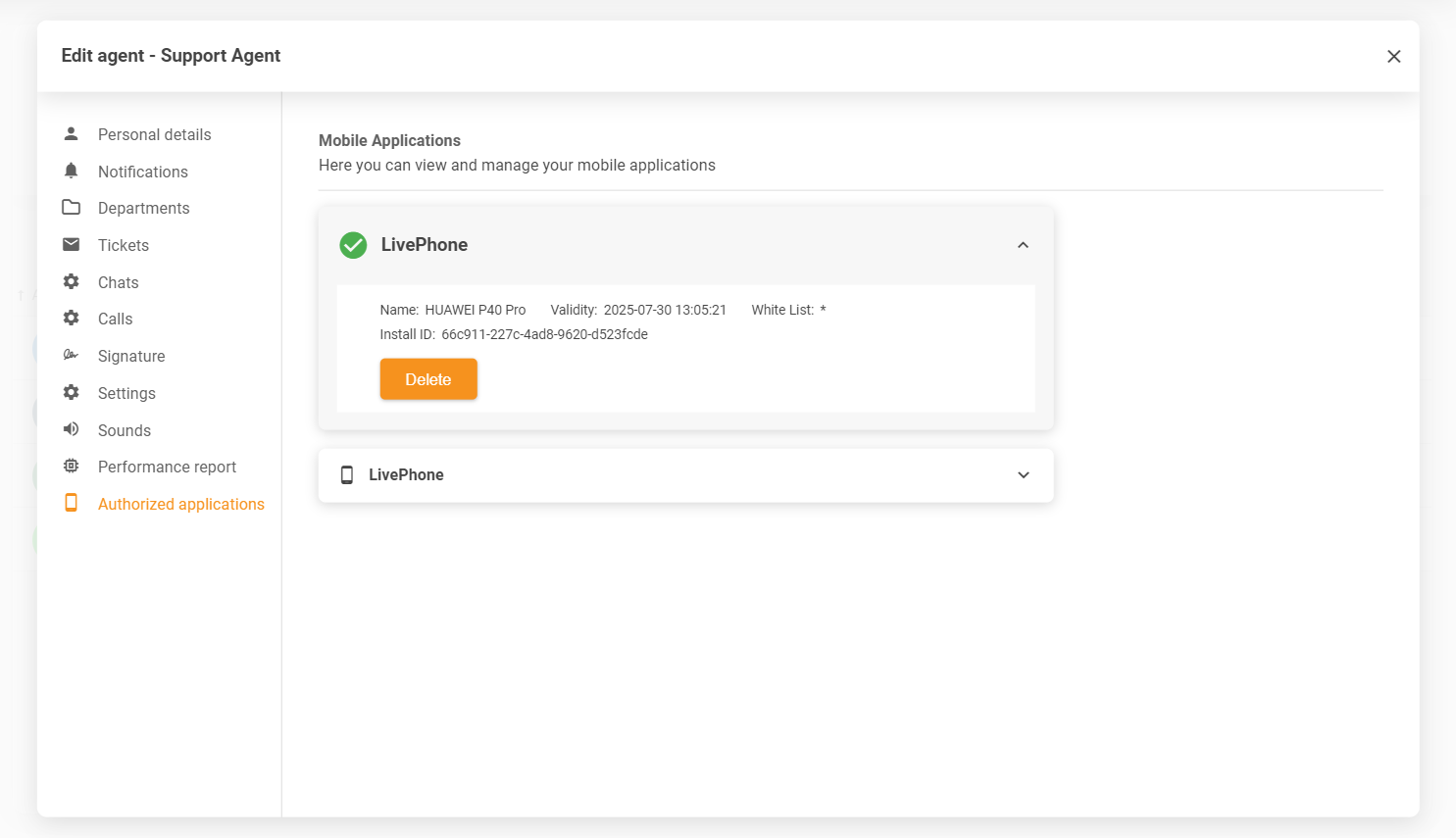The width and height of the screenshot is (1456, 838).
Task: Go to the Calls section
Action: 115,319
